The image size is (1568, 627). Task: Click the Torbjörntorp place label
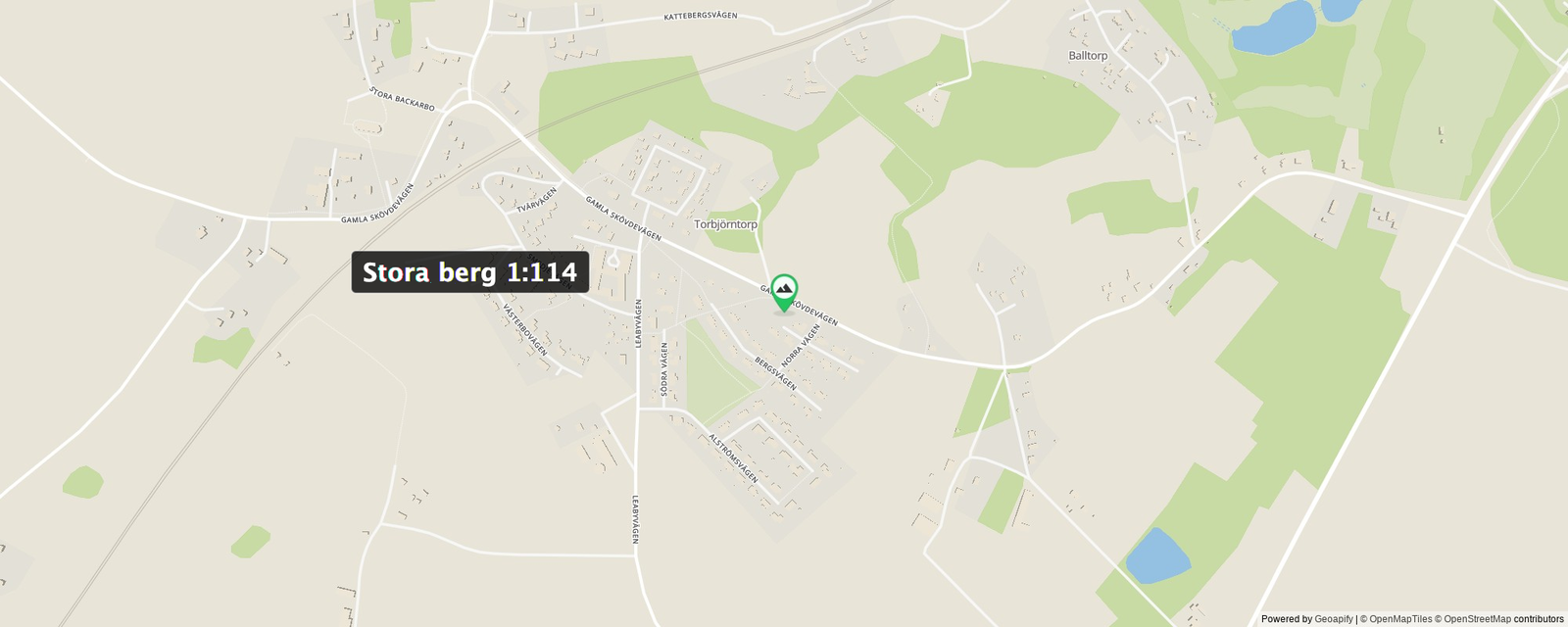tap(725, 224)
